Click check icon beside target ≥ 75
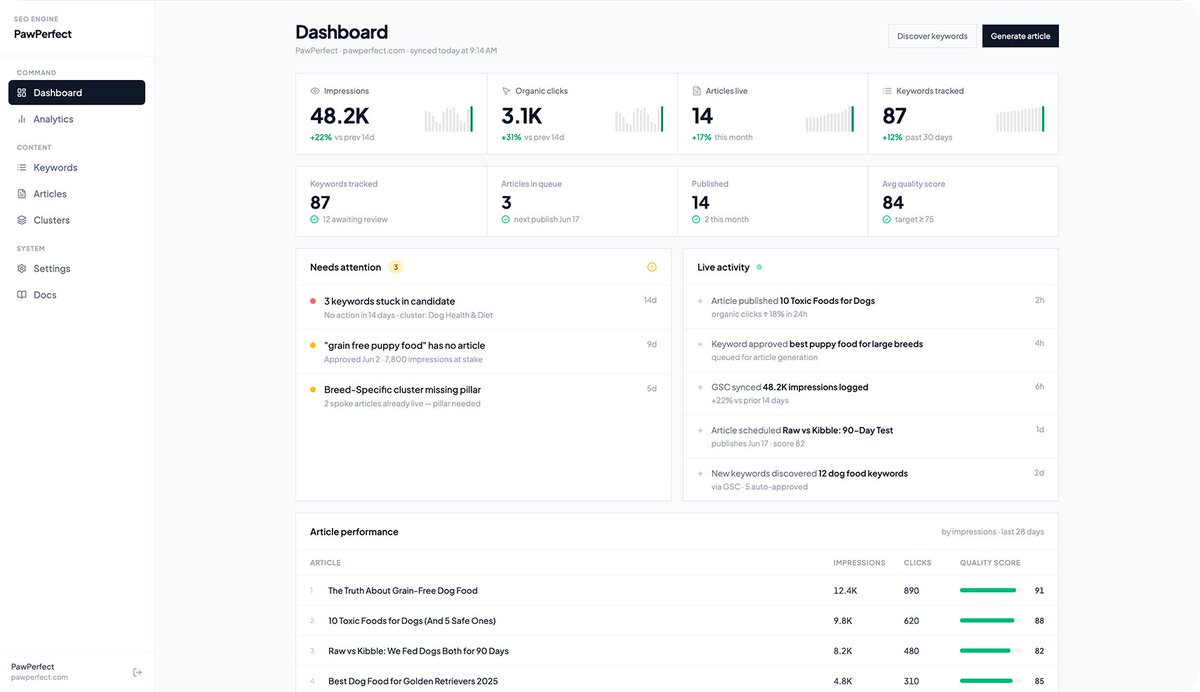 point(886,219)
